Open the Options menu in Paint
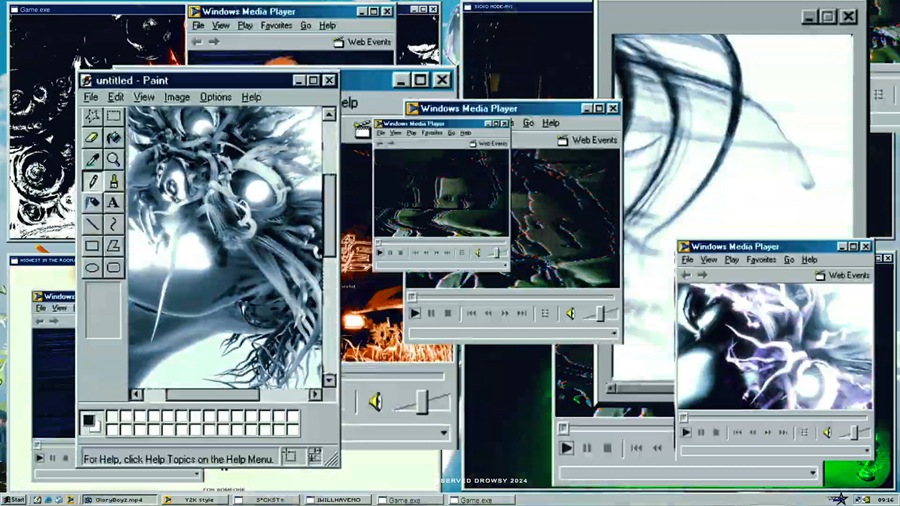 [x=216, y=97]
